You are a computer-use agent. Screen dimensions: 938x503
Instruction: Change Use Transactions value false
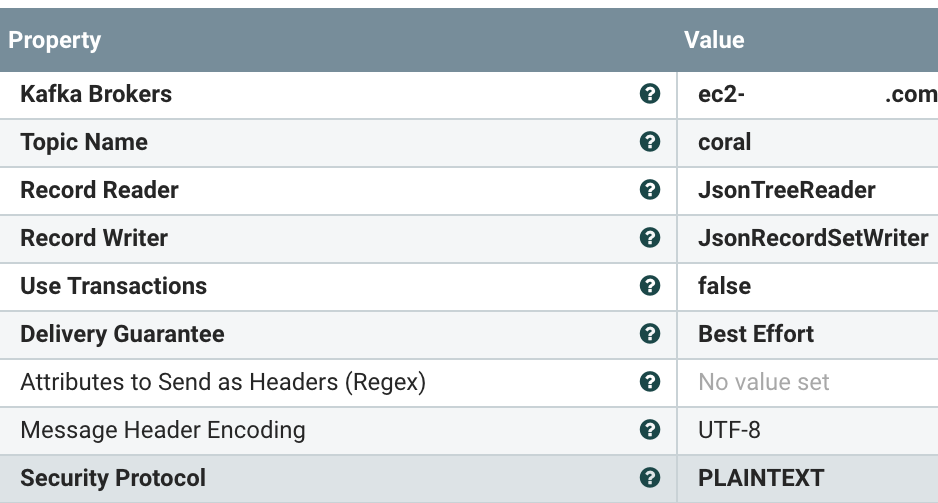808,286
